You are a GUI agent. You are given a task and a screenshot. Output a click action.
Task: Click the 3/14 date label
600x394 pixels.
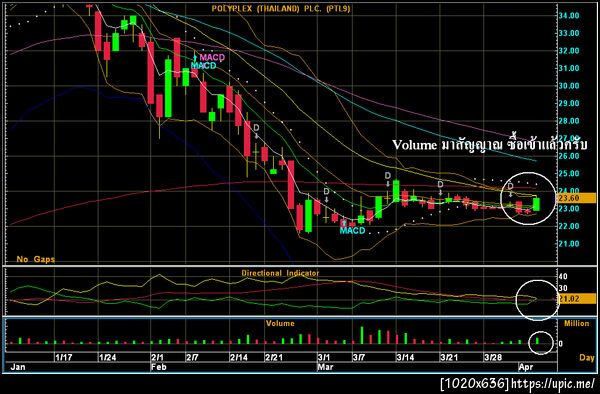pos(405,358)
